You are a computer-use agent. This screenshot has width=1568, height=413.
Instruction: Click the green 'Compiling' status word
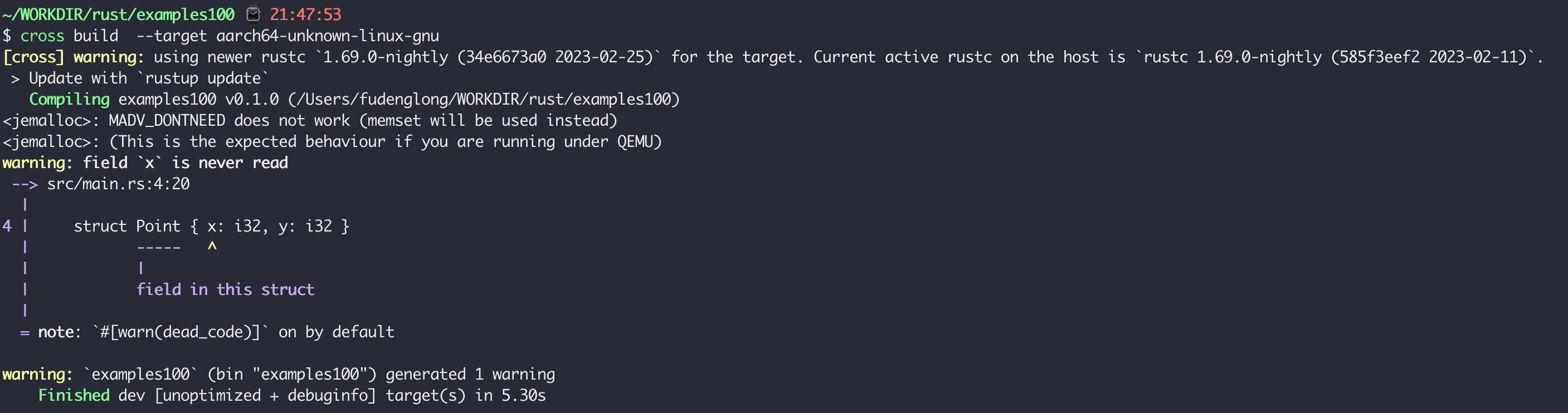pos(70,99)
